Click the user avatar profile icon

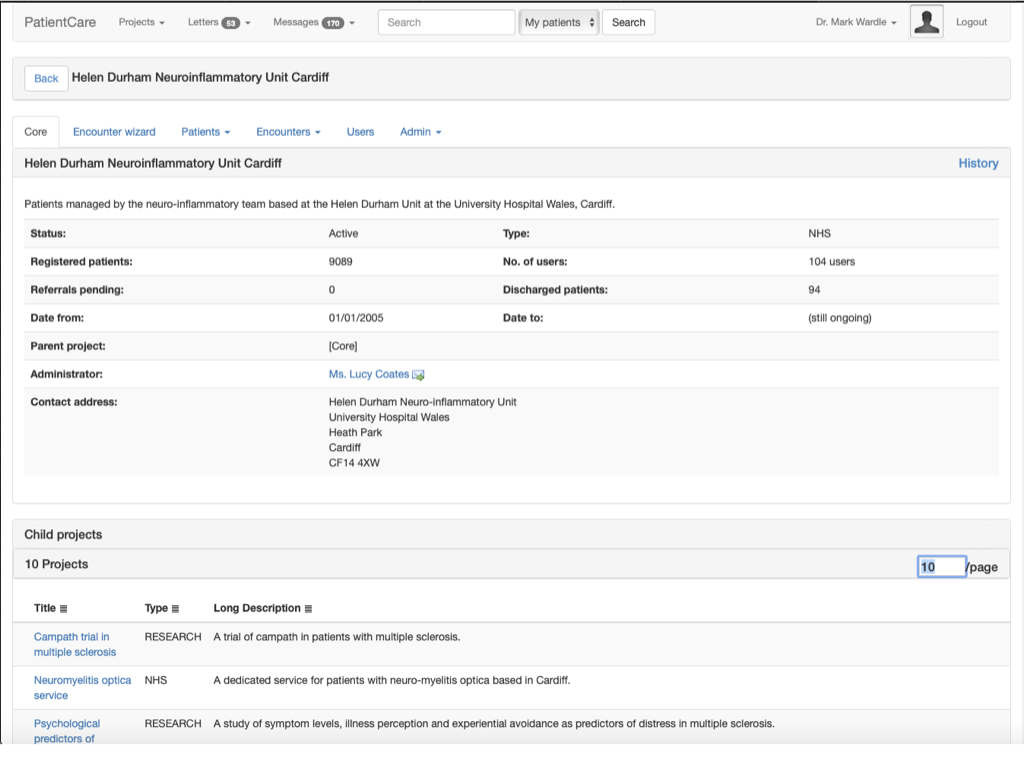[926, 22]
